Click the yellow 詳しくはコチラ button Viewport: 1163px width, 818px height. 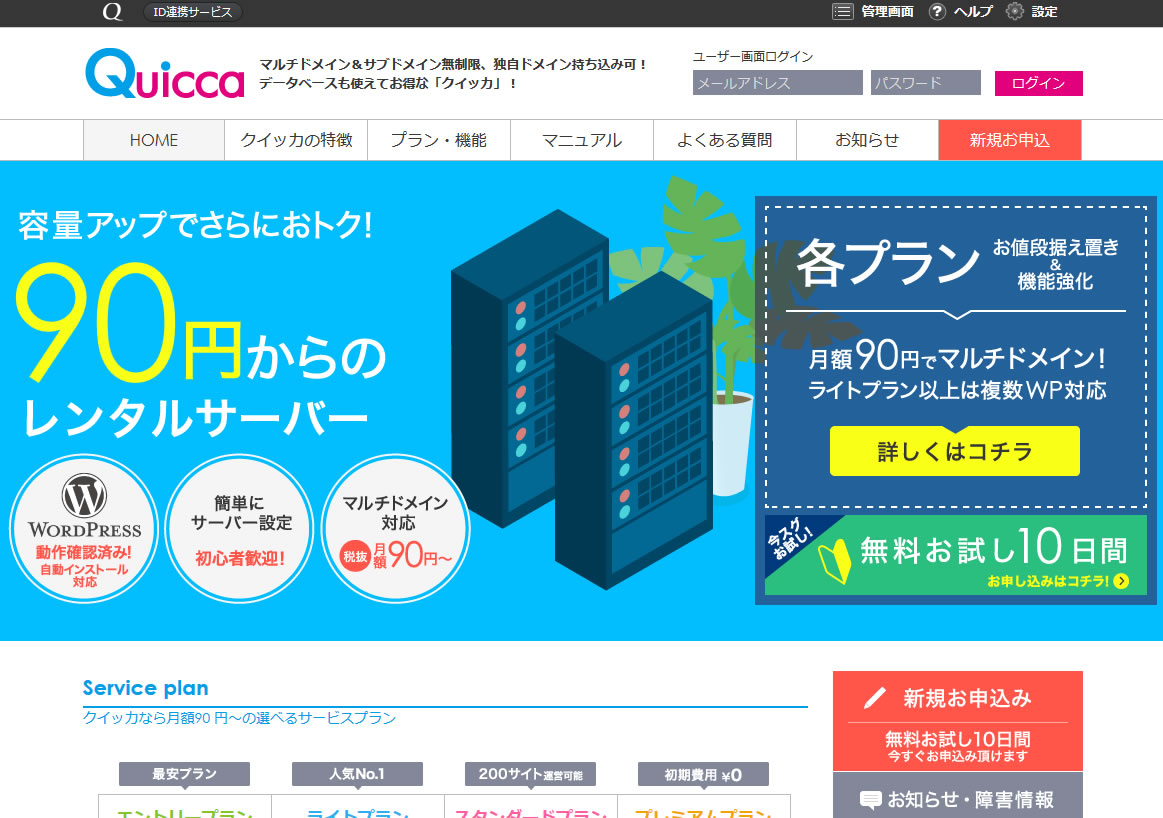click(x=955, y=451)
